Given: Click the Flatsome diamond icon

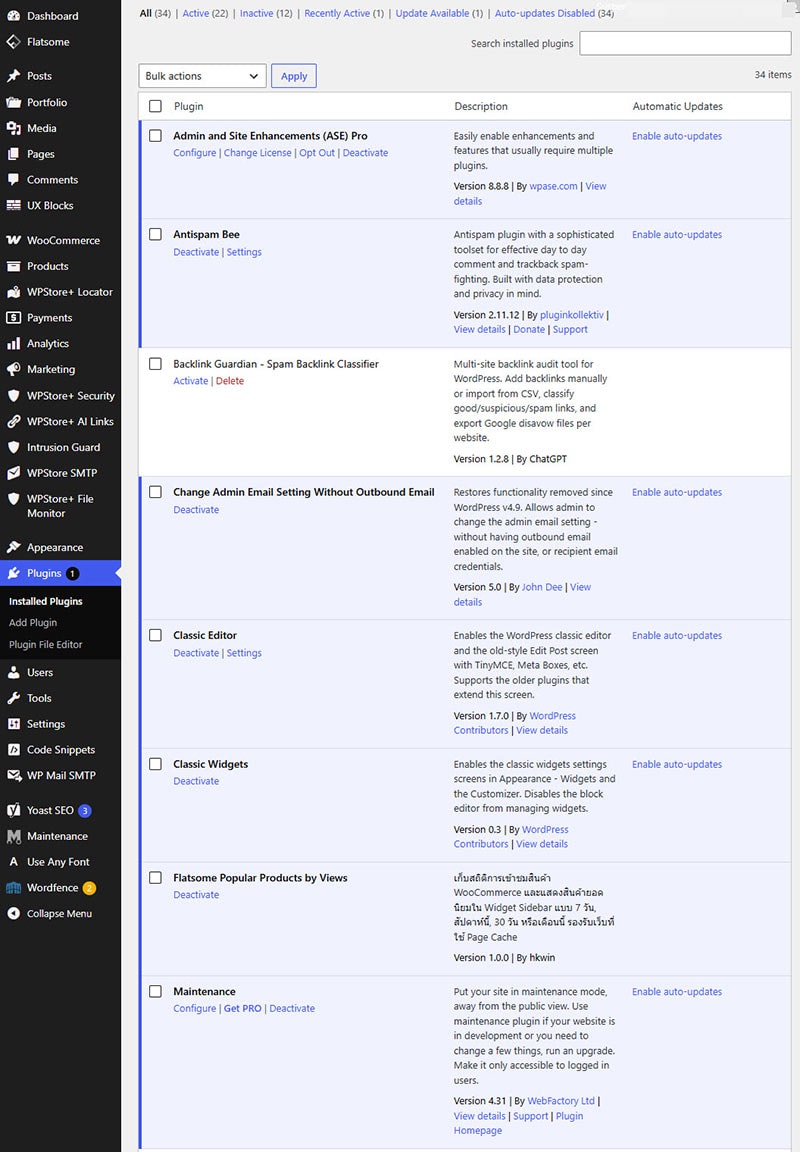Looking at the screenshot, I should 13,42.
